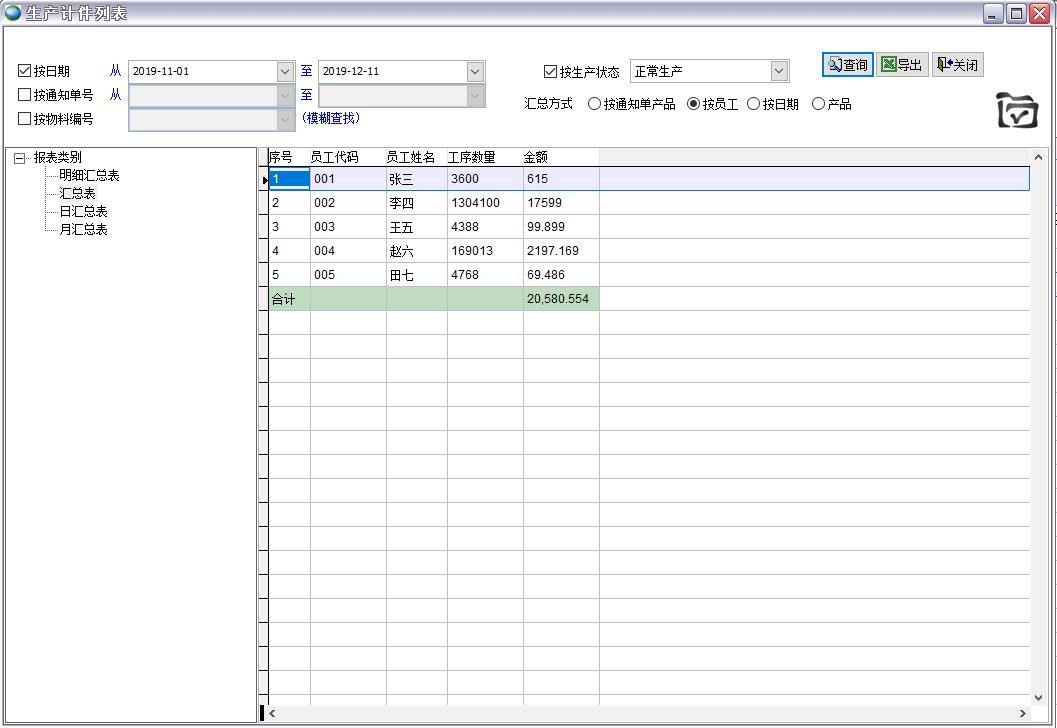Click the globe icon in title bar

[12, 13]
